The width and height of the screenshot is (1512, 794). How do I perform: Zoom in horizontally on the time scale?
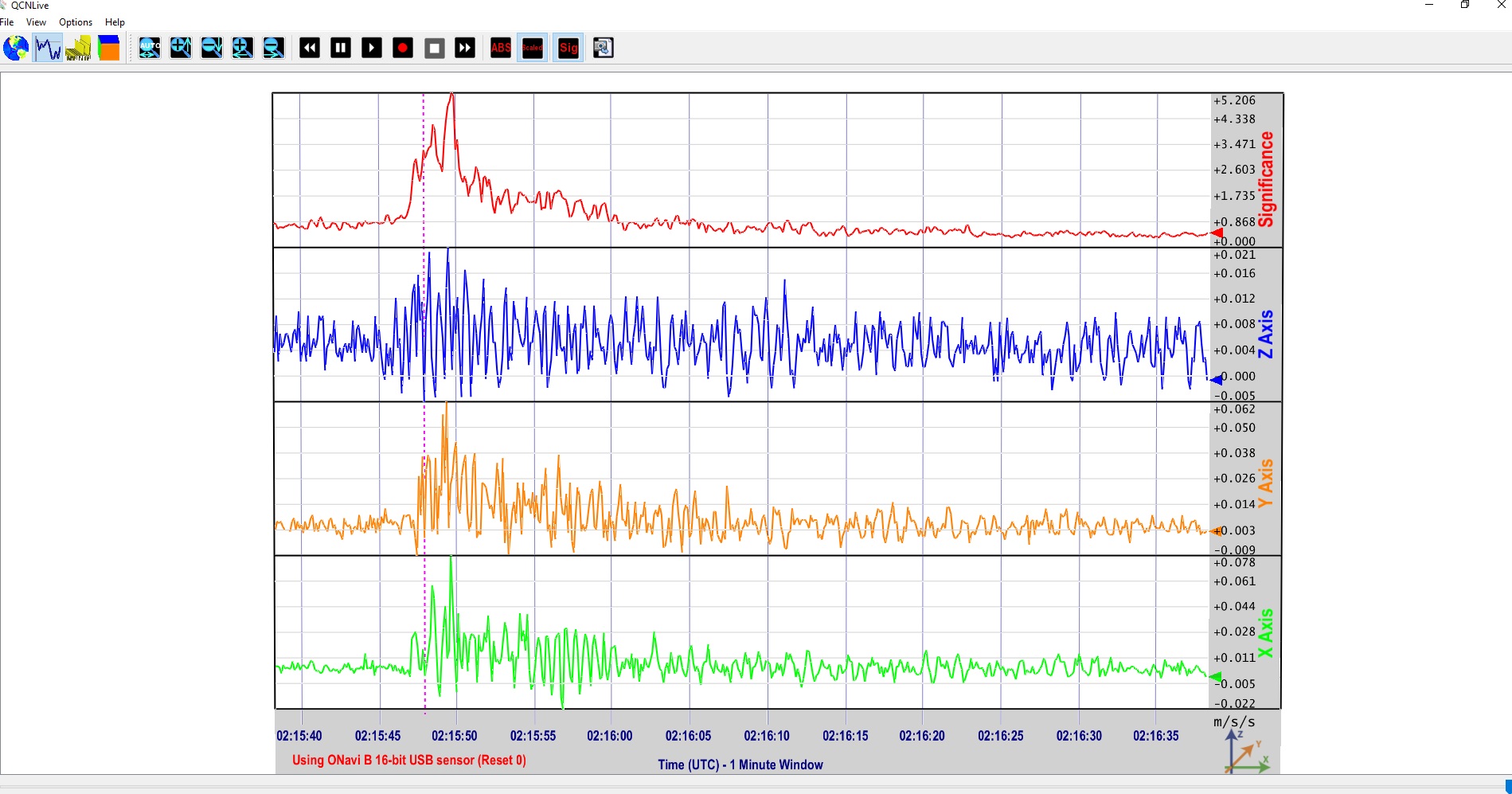[243, 48]
